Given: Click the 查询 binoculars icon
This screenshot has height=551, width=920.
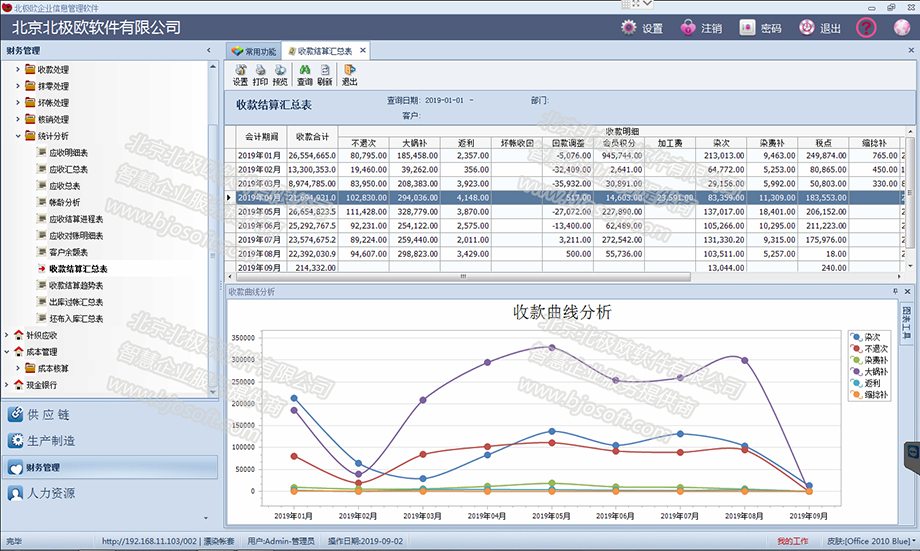Looking at the screenshot, I should click(x=305, y=70).
